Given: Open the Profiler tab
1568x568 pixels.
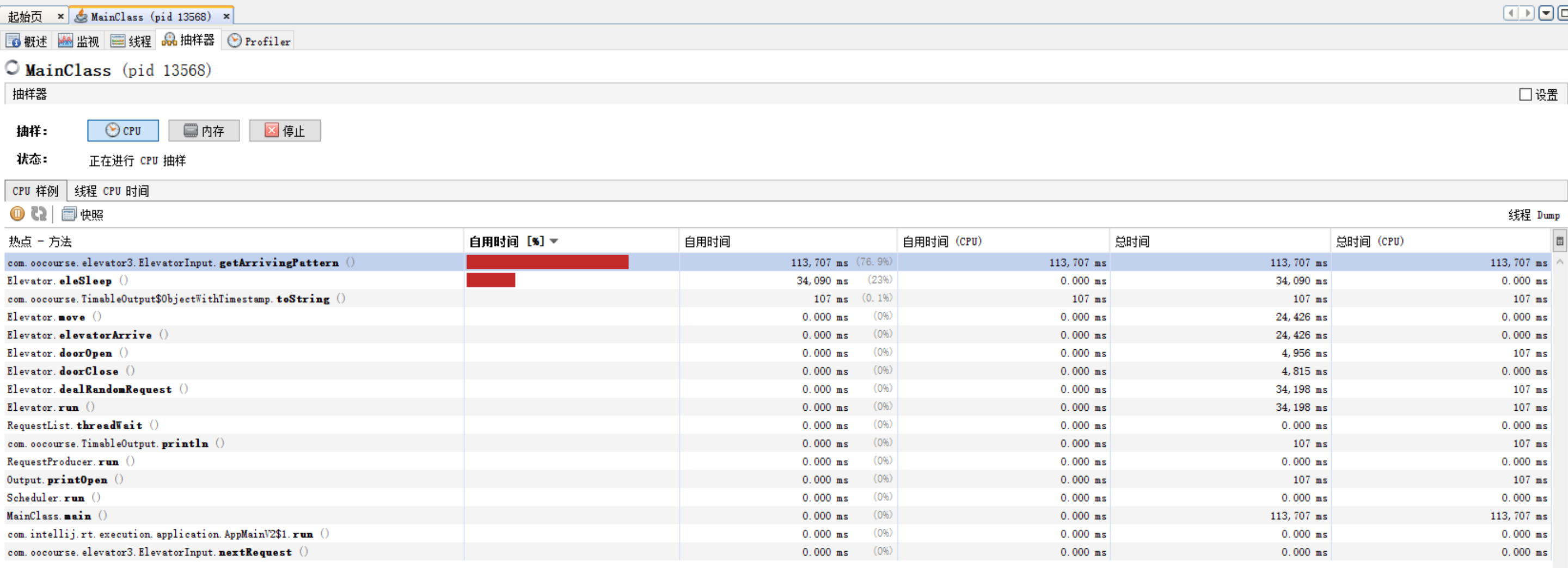Looking at the screenshot, I should (x=259, y=41).
